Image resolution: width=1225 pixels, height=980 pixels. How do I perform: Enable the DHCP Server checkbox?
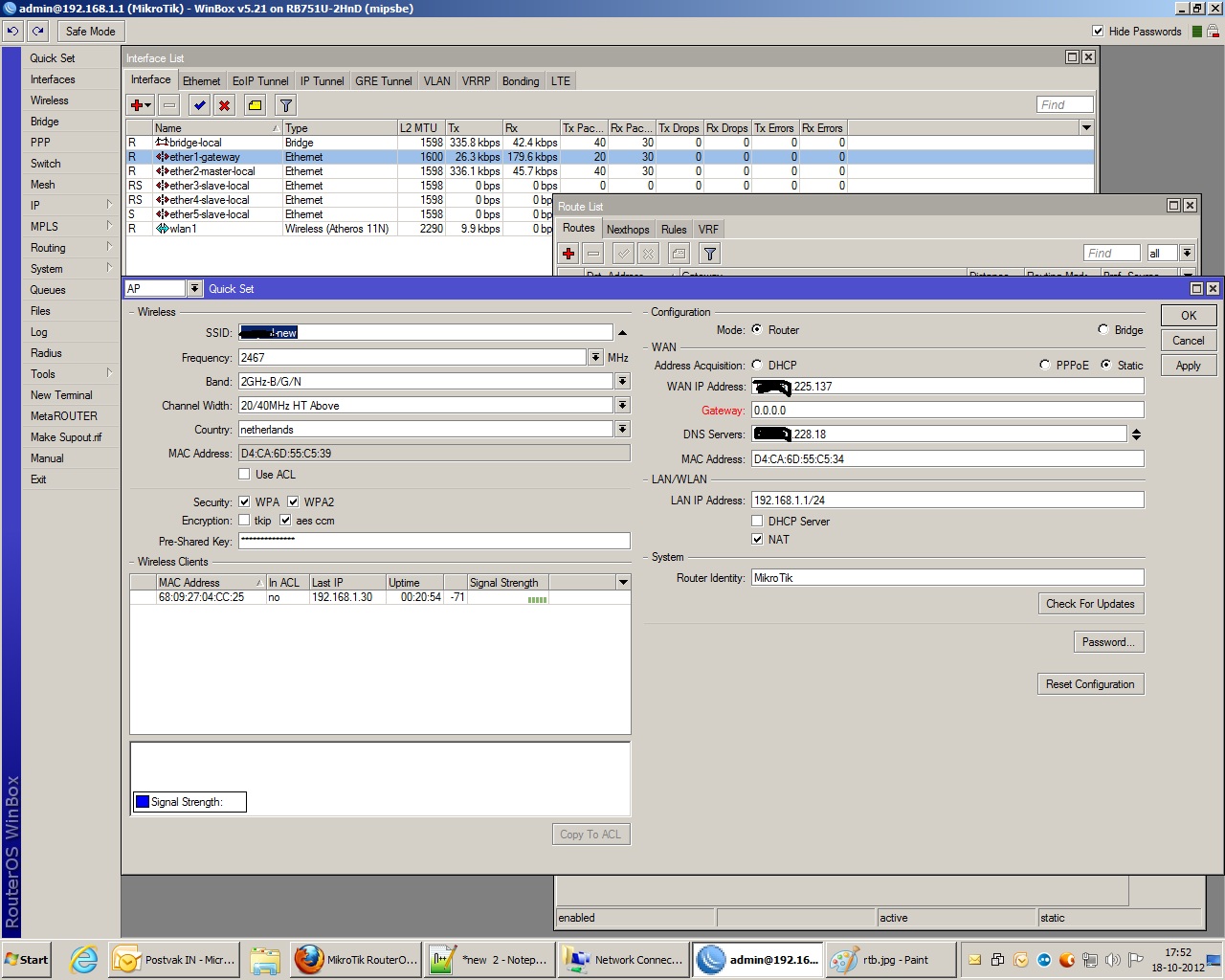(x=757, y=521)
